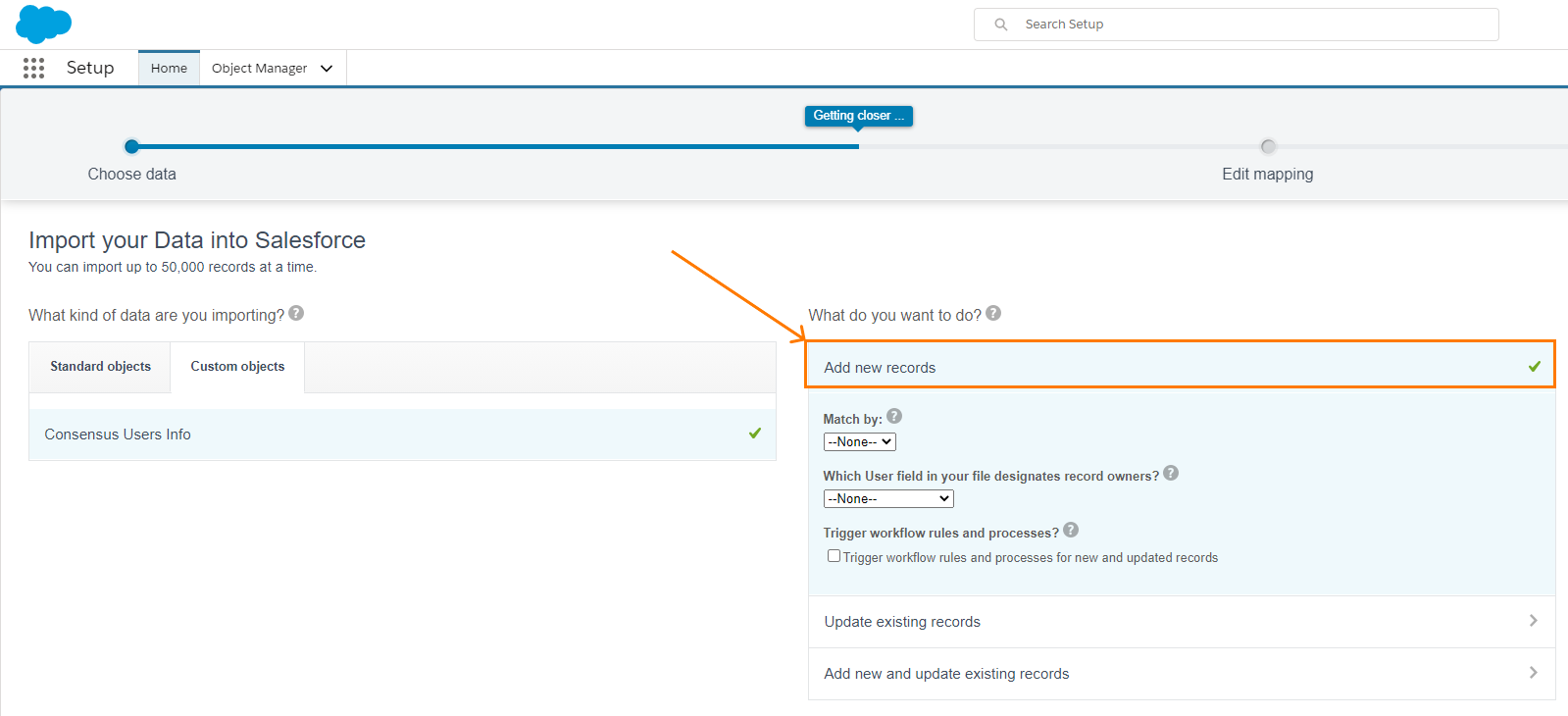Click help icon for record owners question
The height and width of the screenshot is (716, 1568).
pos(1171,473)
